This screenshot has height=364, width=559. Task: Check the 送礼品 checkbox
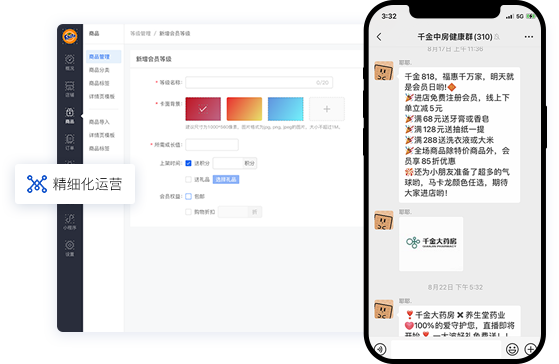tap(188, 179)
